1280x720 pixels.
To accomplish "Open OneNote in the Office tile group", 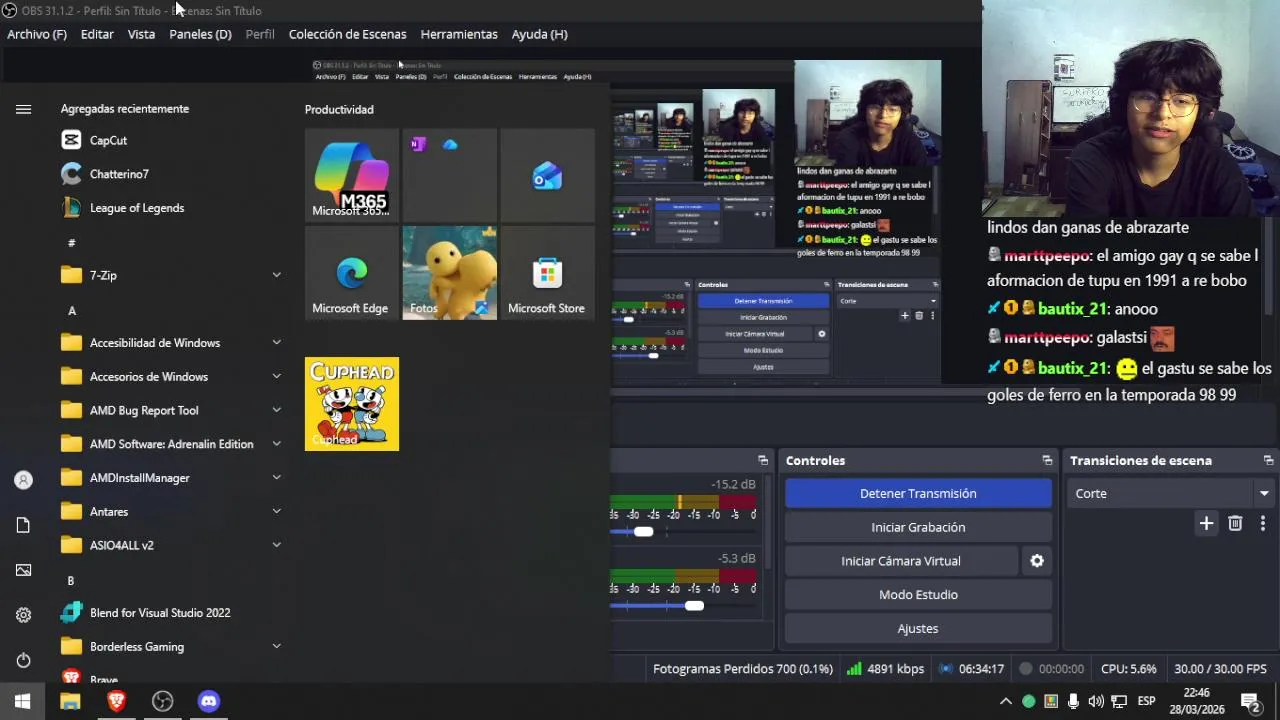I will 418,145.
